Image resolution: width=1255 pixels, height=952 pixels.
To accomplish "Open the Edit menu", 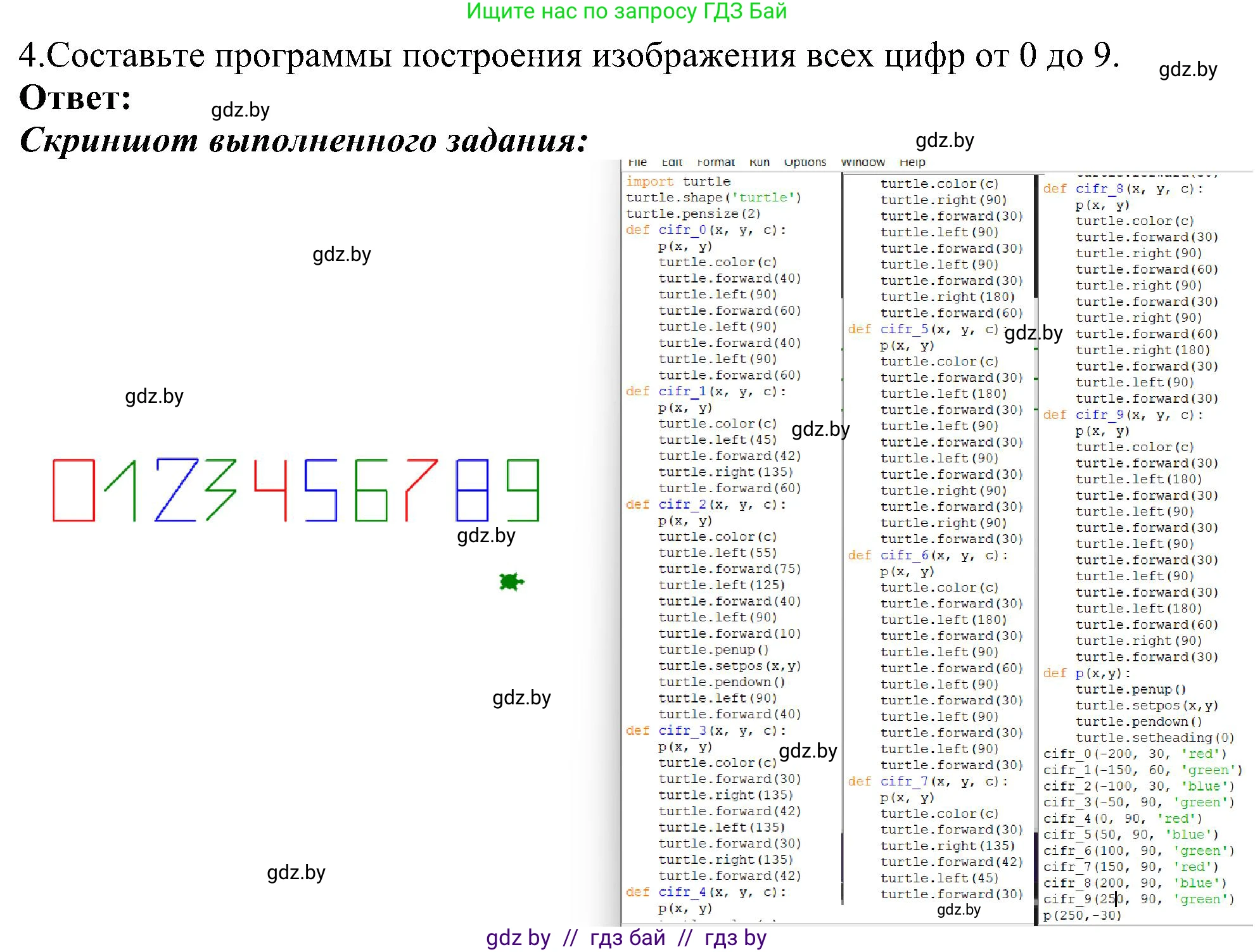I will [x=672, y=162].
